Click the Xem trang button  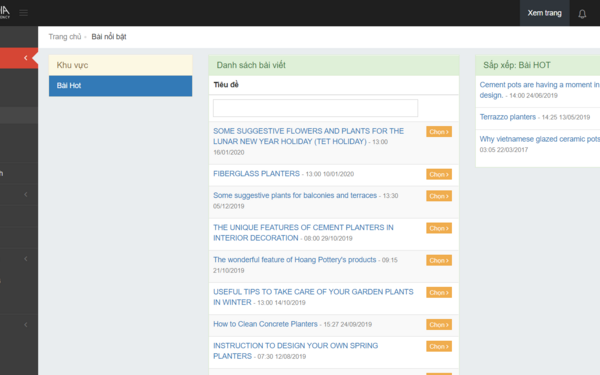point(545,13)
